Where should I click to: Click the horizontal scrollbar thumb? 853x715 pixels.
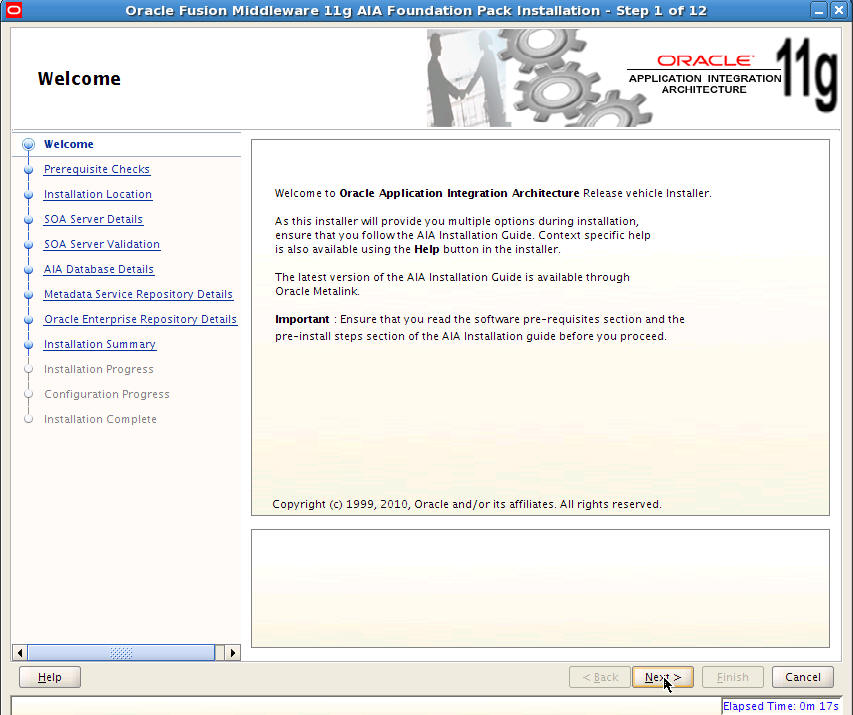(x=121, y=652)
